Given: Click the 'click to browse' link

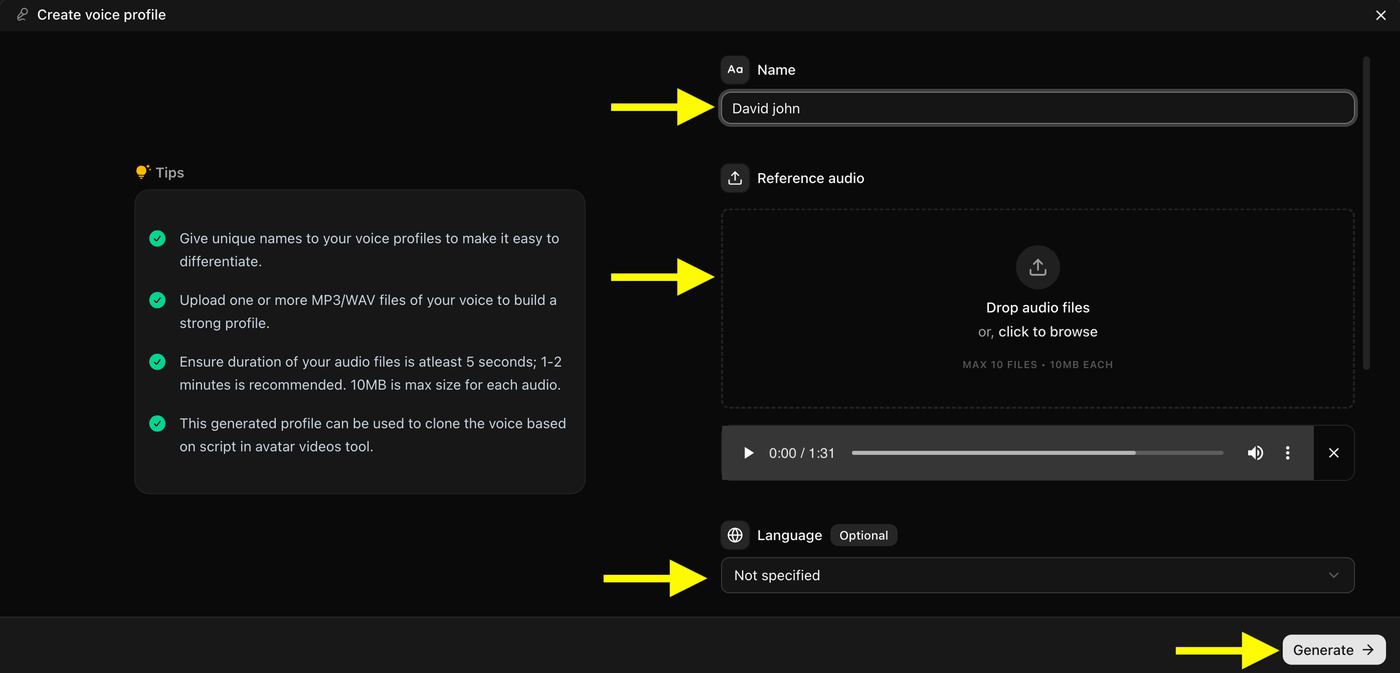Looking at the screenshot, I should pos(1047,332).
